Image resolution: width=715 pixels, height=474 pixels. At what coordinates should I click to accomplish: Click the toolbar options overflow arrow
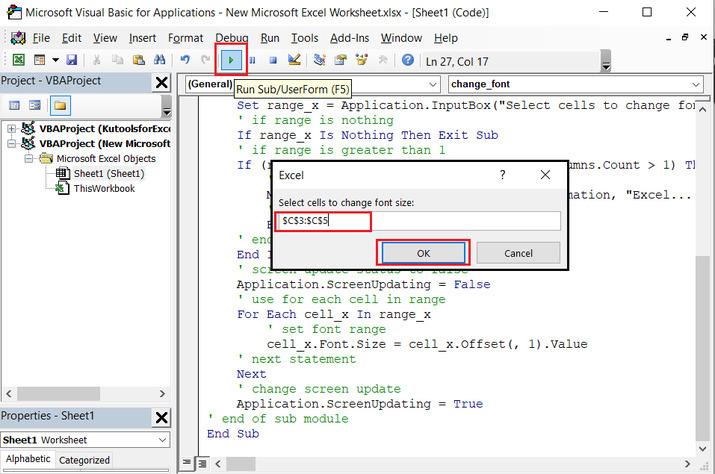click(x=606, y=61)
